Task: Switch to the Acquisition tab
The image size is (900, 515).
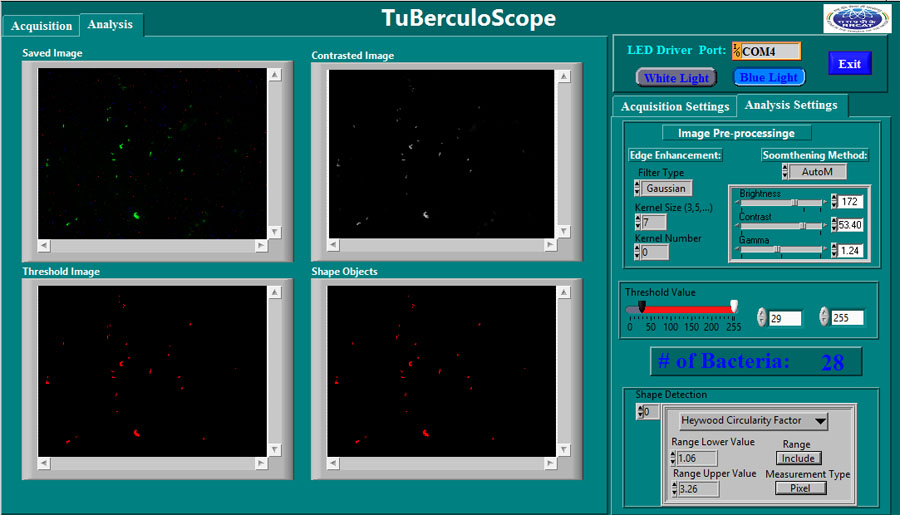Action: point(41,26)
